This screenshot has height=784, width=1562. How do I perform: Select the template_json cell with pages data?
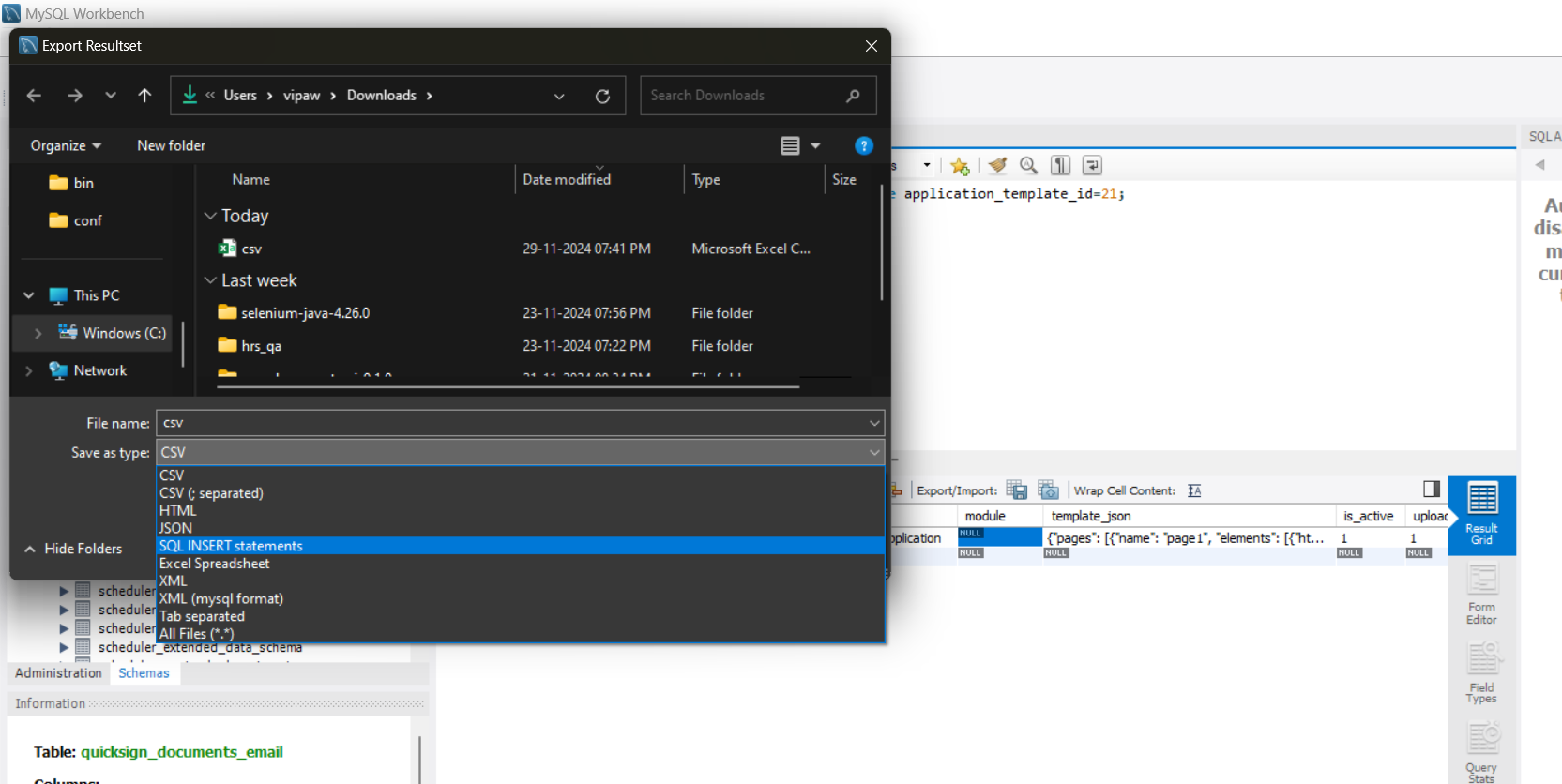pos(1189,538)
